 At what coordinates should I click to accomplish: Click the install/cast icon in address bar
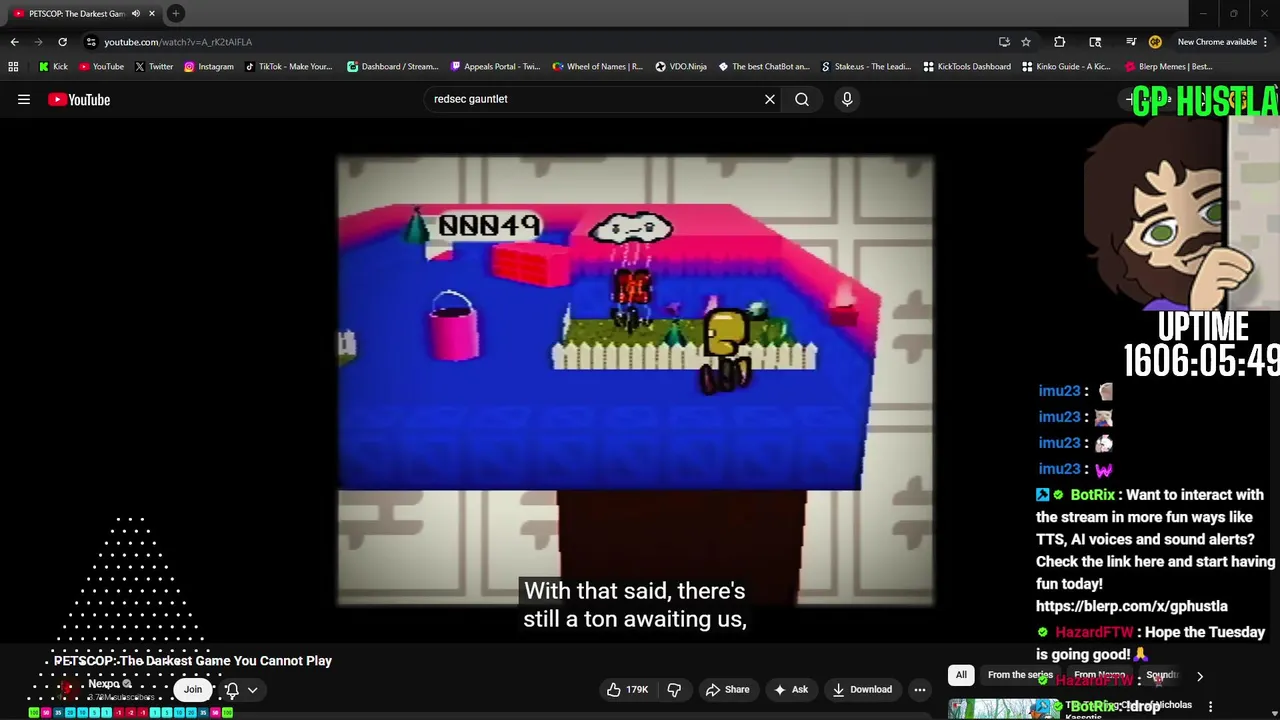1004,42
